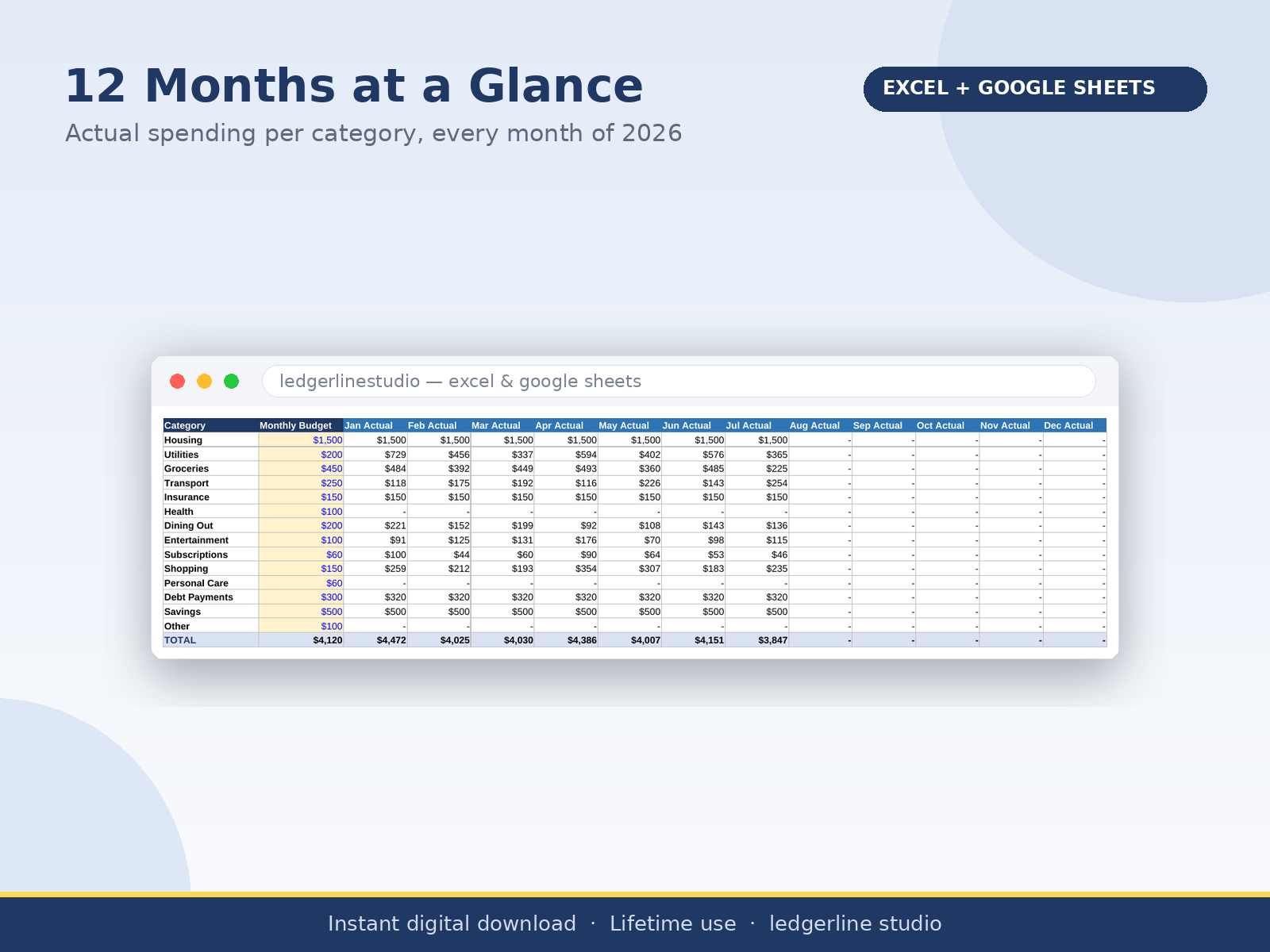Select the Groceries May cell $360

point(629,469)
